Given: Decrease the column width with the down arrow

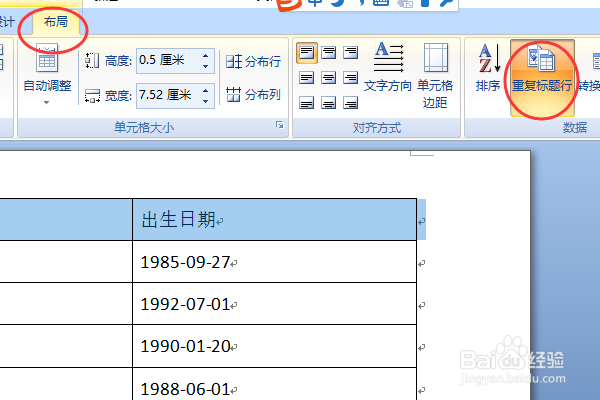Looking at the screenshot, I should point(206,101).
